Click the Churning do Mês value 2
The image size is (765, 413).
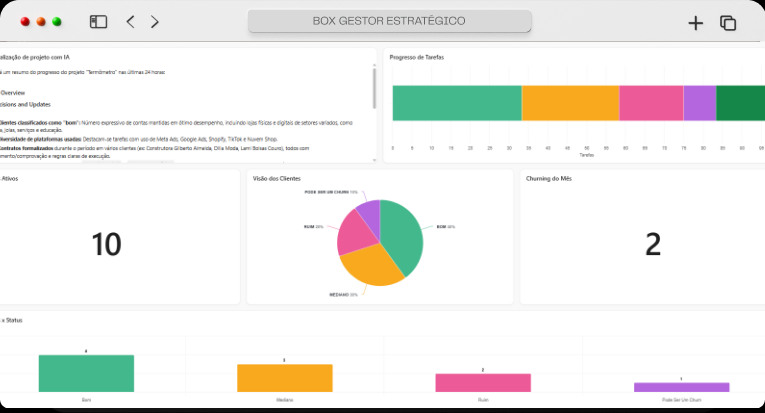click(653, 244)
